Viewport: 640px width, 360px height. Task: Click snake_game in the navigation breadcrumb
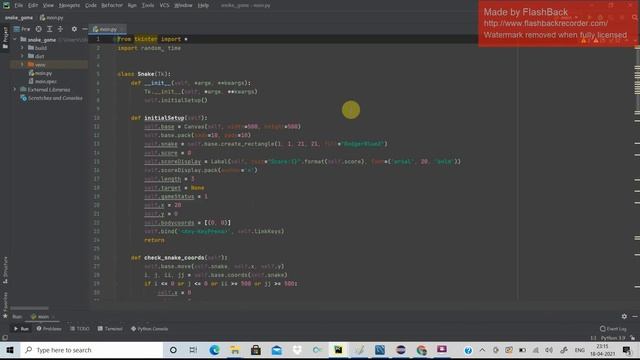coord(19,18)
